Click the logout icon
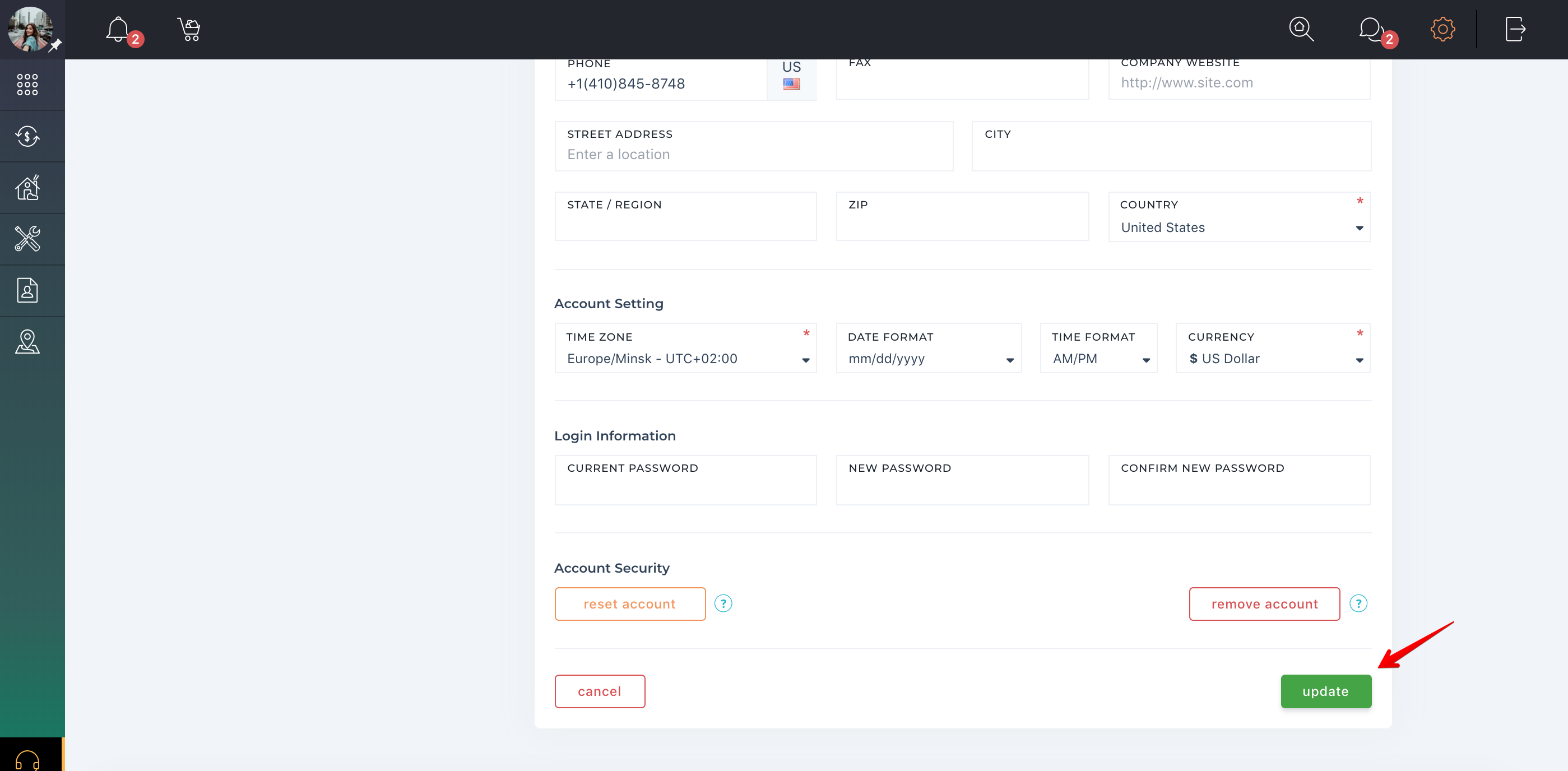Image resolution: width=1568 pixels, height=771 pixels. [x=1515, y=29]
